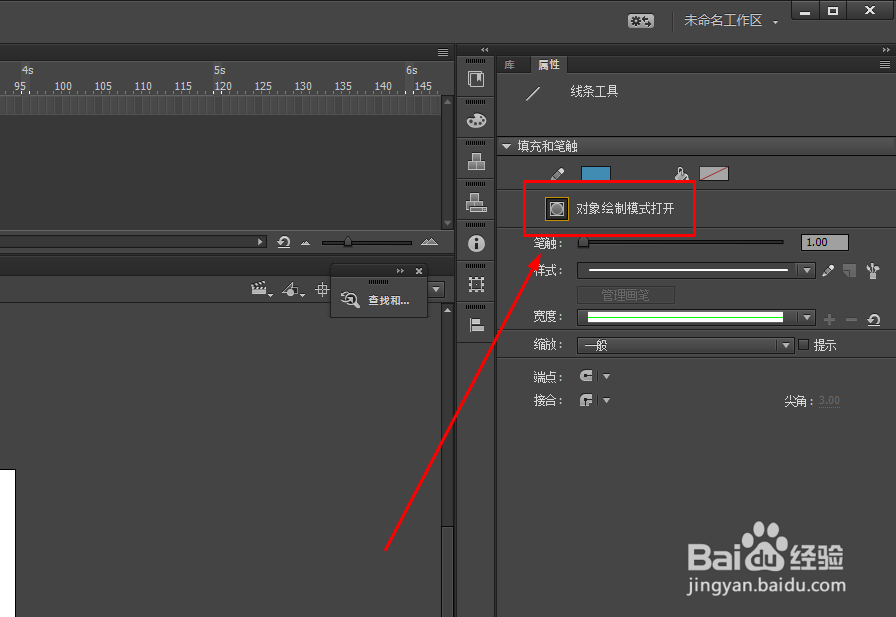The width and height of the screenshot is (896, 617).
Task: Open the brush library icon beside style
Action: point(873,270)
